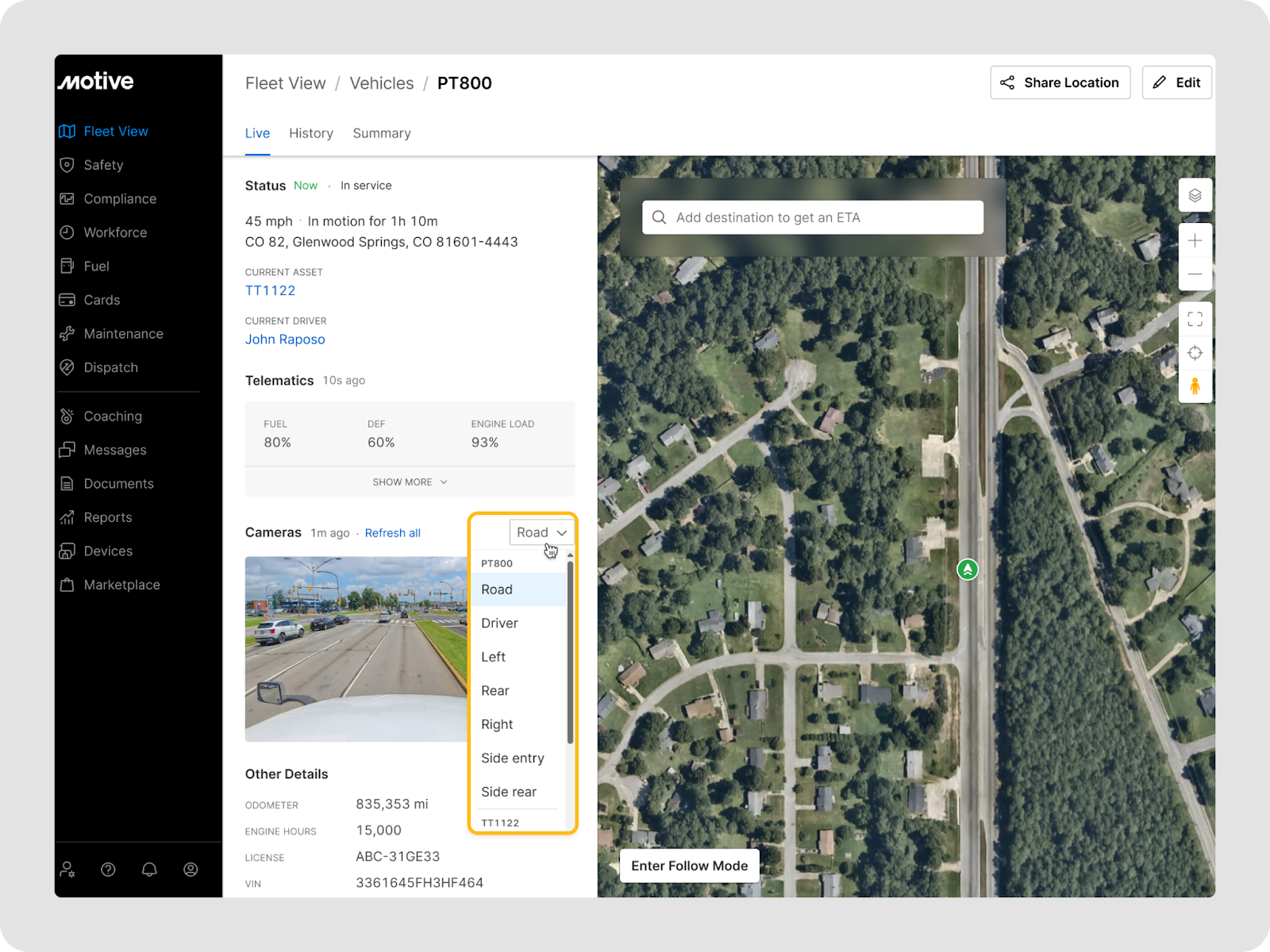Open admin settings icon in sidebar
This screenshot has width=1270, height=952.
(67, 869)
